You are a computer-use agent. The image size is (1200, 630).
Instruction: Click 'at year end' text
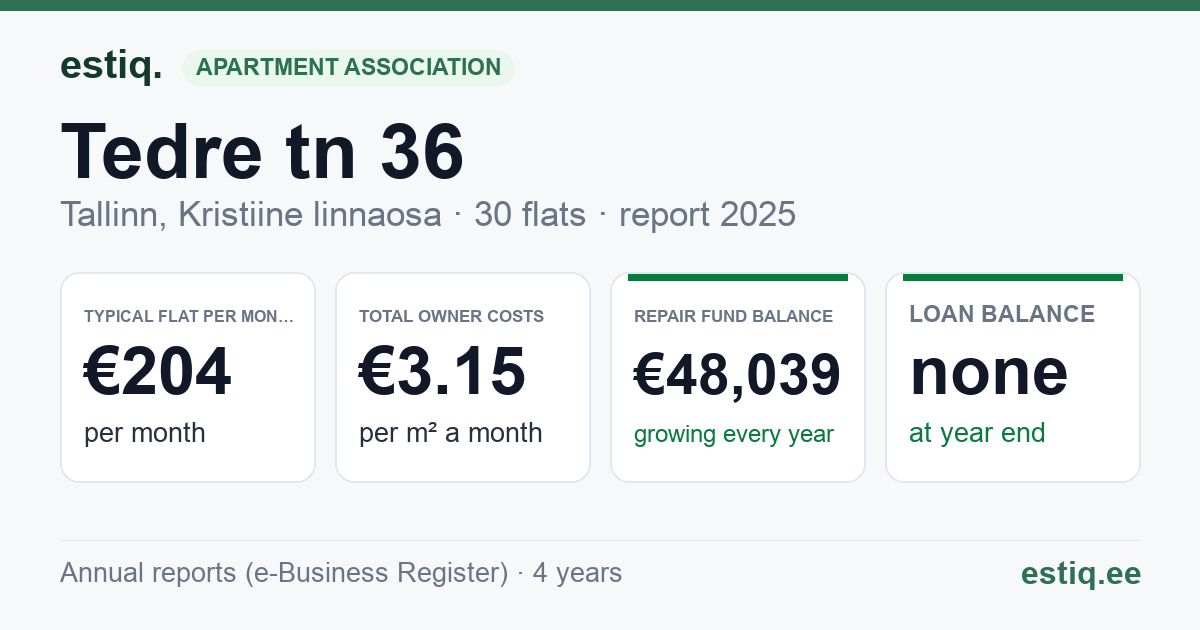pyautogui.click(x=977, y=433)
